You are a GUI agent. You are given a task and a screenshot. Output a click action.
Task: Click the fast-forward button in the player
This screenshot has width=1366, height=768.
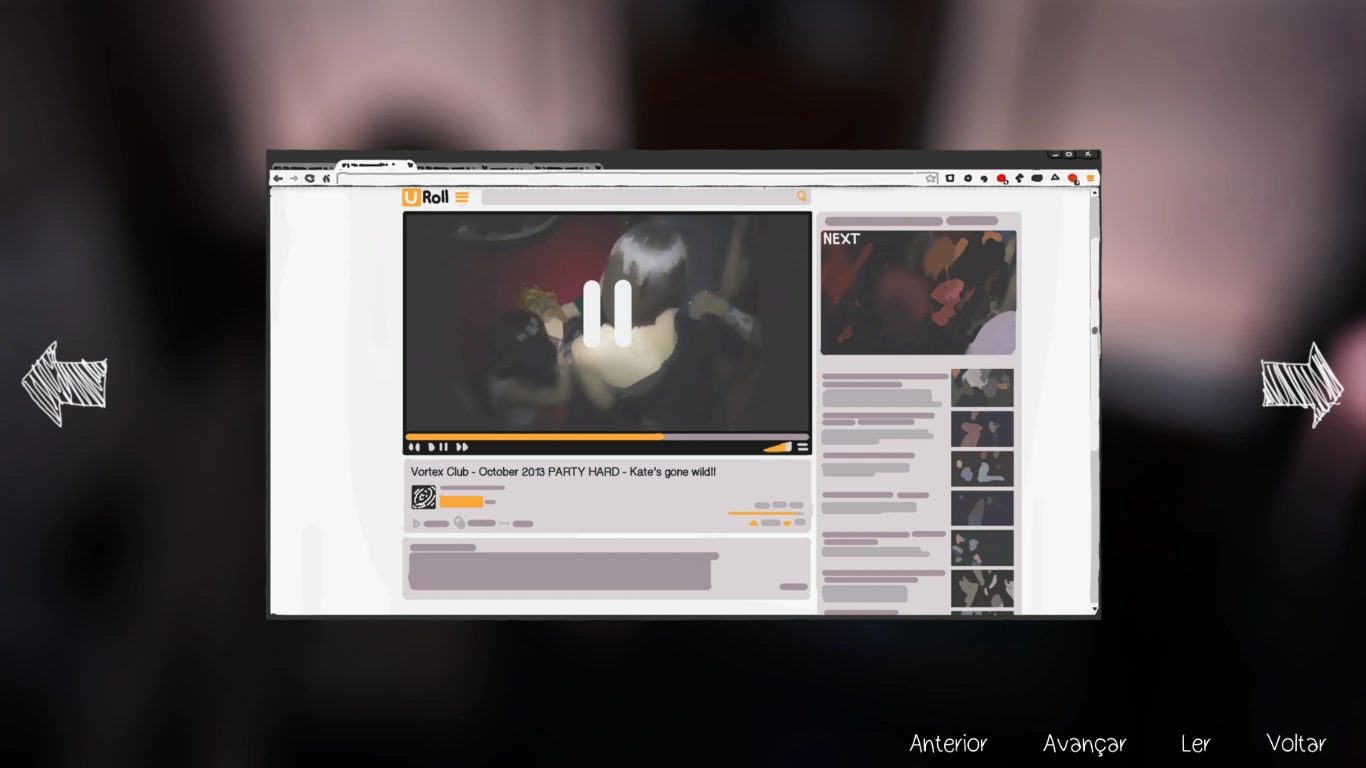[x=462, y=447]
